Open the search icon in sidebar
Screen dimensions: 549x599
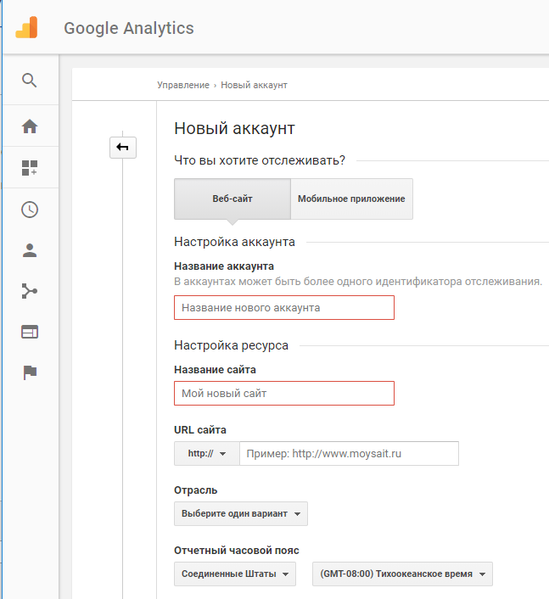click(29, 81)
